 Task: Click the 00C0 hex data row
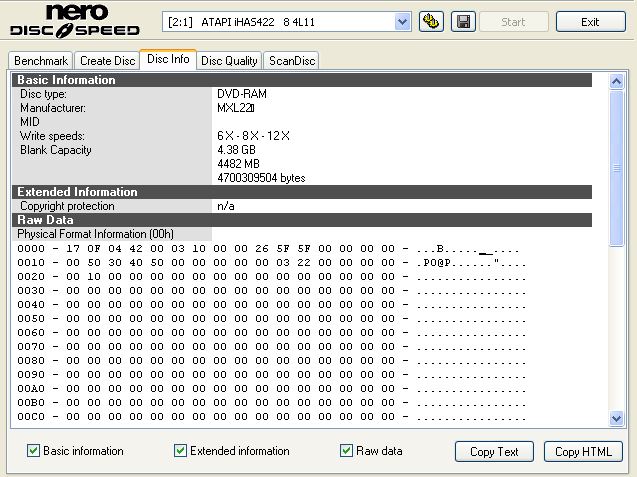271,417
